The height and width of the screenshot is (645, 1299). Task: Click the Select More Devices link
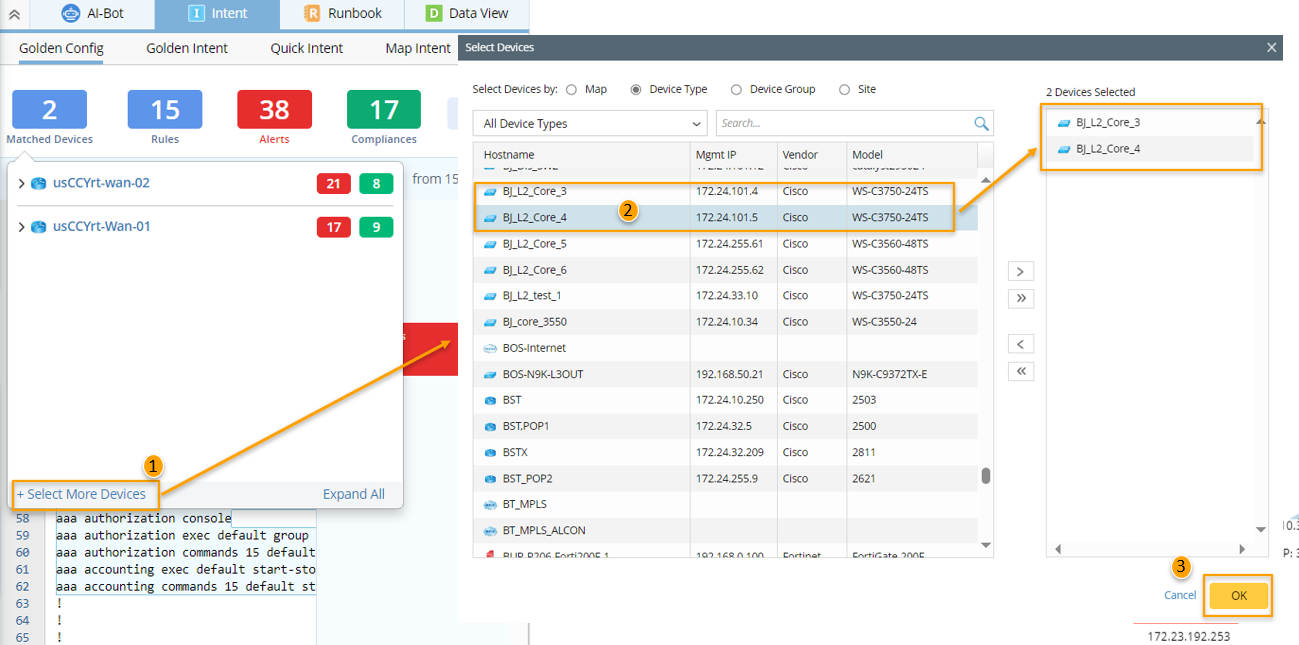point(81,494)
